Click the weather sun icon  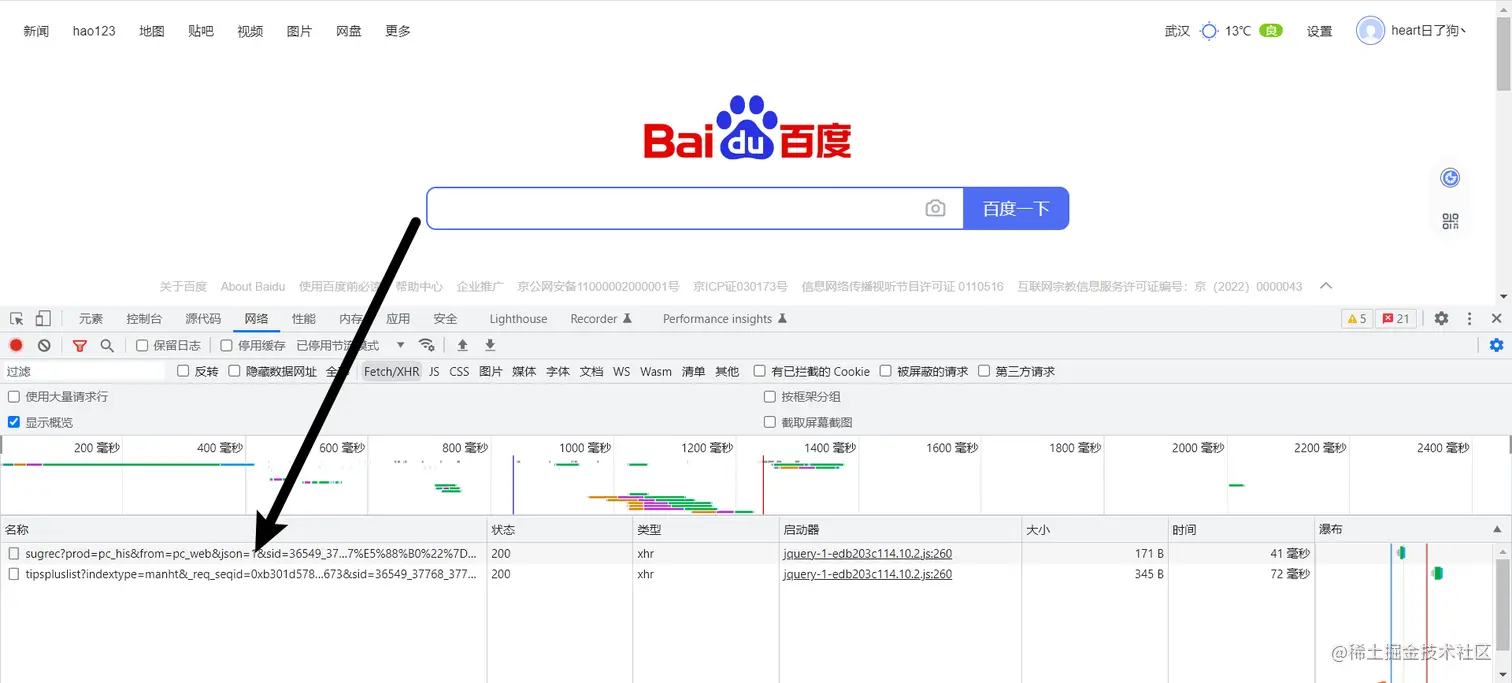coord(1209,31)
